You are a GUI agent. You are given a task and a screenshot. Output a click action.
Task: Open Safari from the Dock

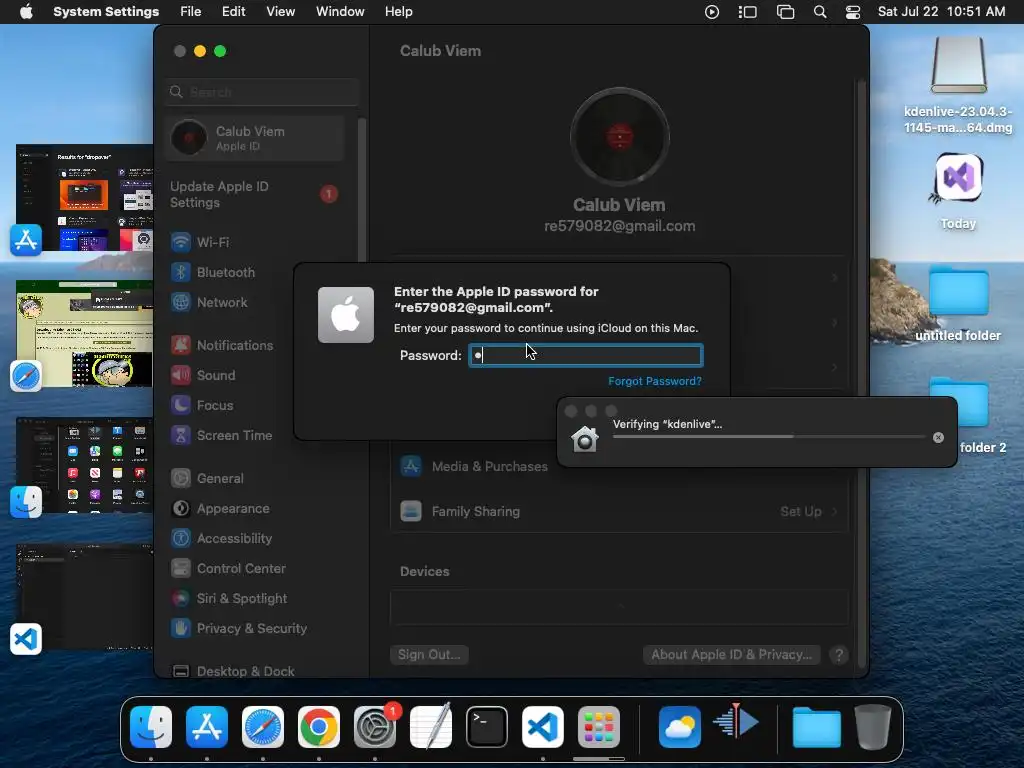[263, 727]
